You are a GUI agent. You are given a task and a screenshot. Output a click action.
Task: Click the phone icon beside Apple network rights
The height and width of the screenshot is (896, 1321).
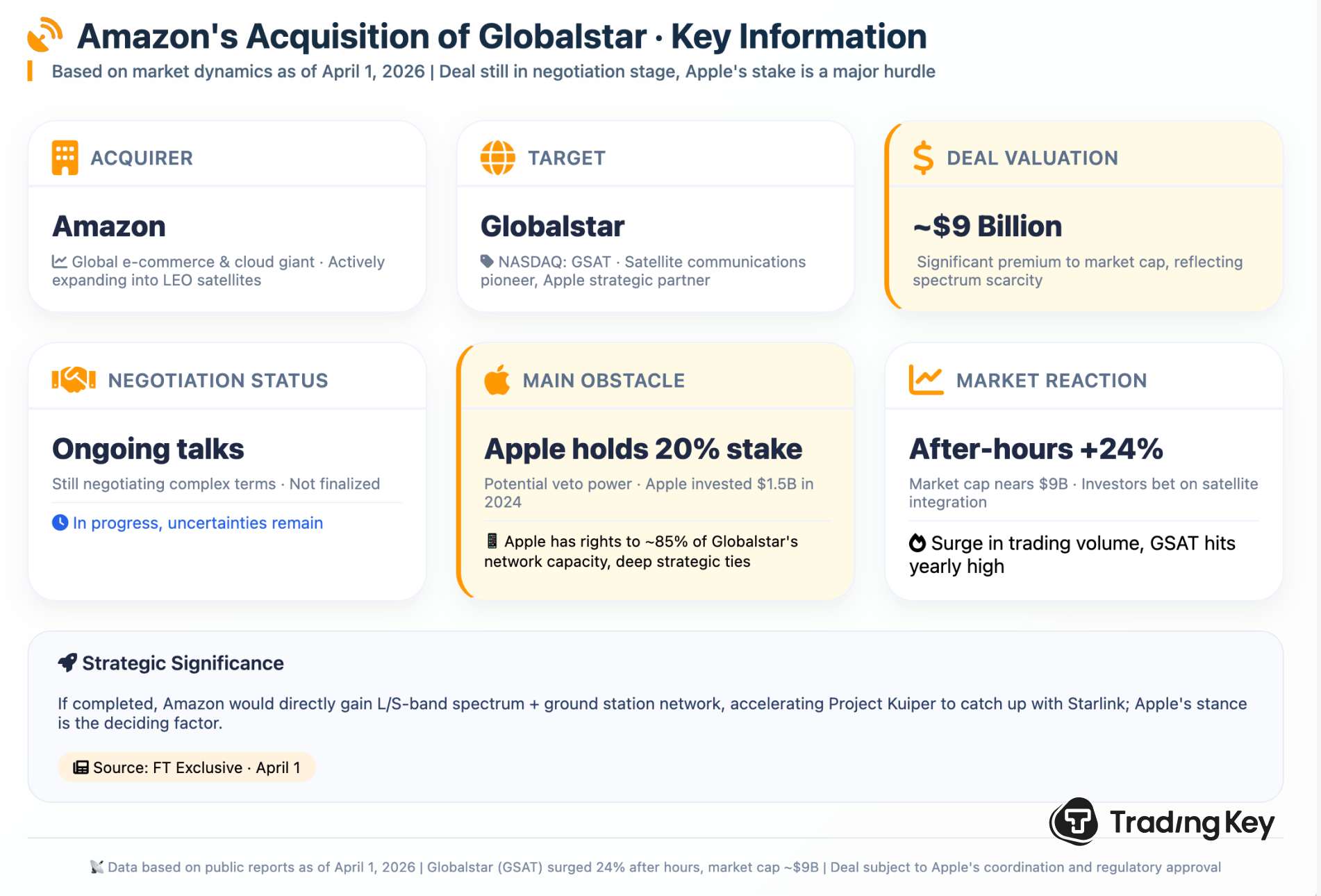tap(492, 541)
